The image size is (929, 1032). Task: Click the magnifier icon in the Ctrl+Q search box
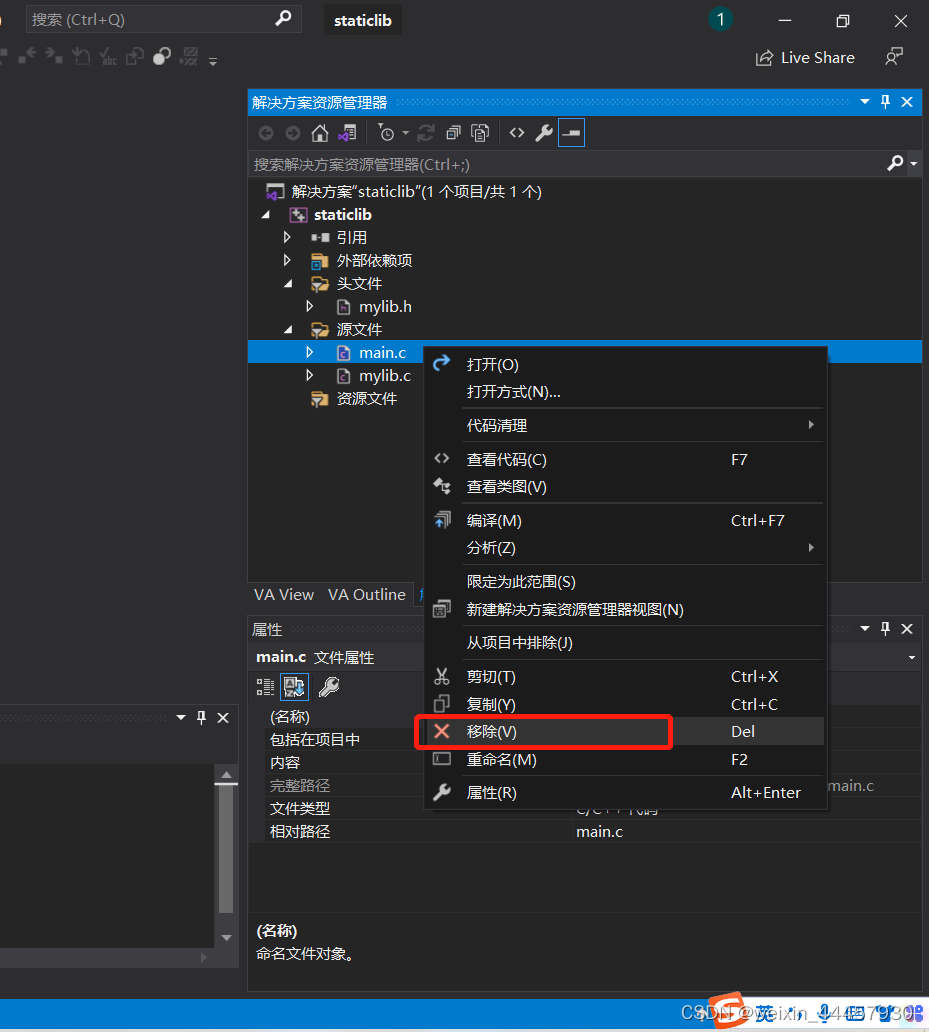[284, 18]
